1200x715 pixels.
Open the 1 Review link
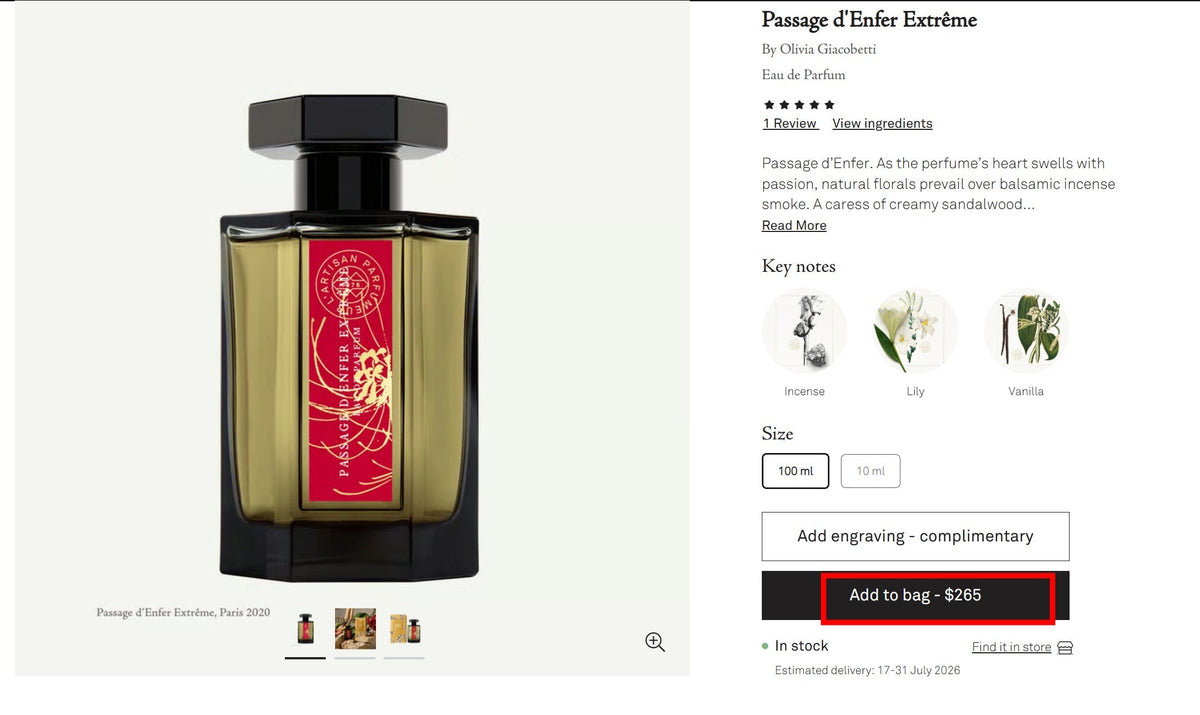pyautogui.click(x=791, y=124)
